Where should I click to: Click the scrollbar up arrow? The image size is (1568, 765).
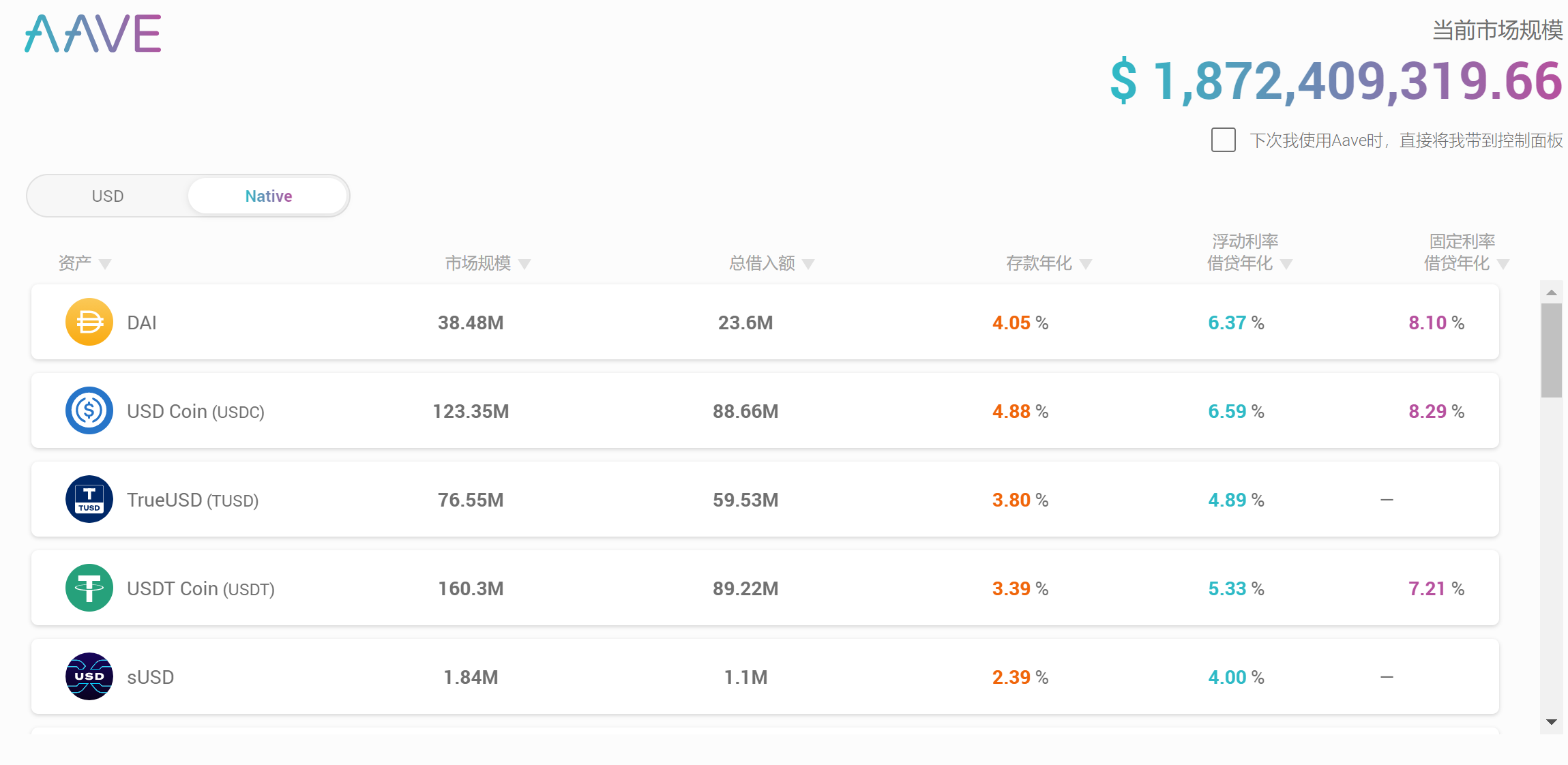1552,292
